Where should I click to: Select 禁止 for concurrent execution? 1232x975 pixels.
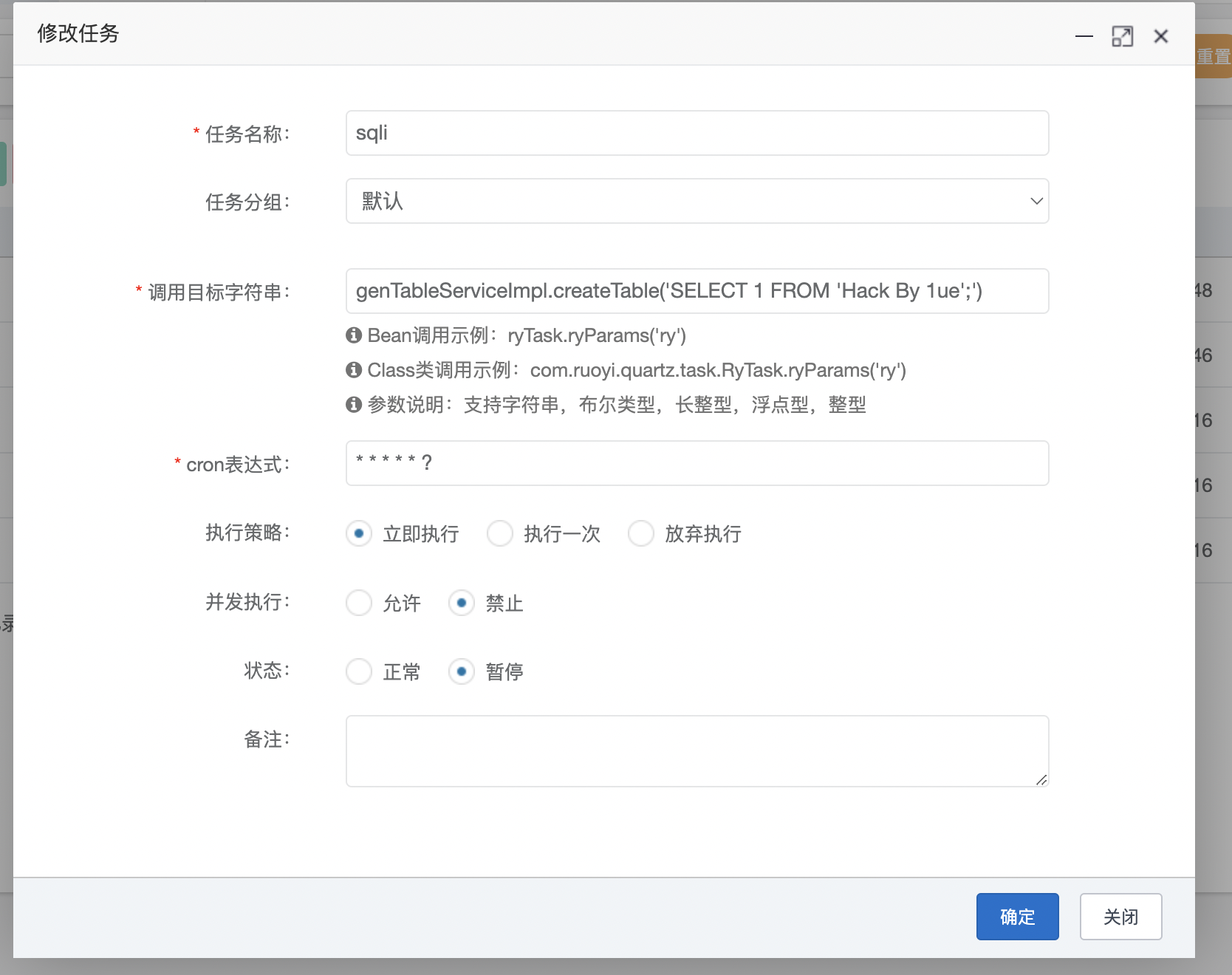click(462, 603)
